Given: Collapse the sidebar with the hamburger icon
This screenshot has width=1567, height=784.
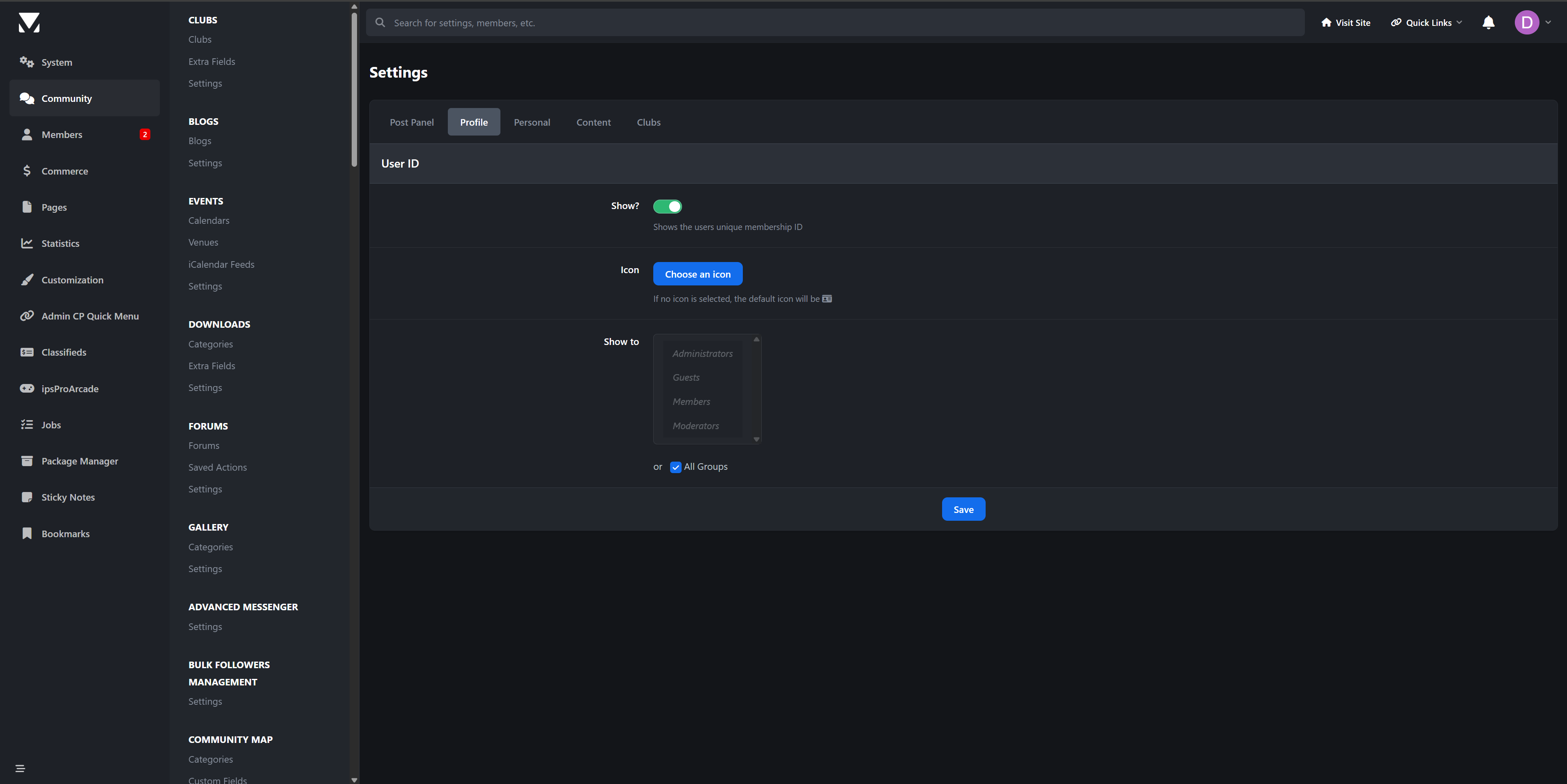Looking at the screenshot, I should [20, 768].
